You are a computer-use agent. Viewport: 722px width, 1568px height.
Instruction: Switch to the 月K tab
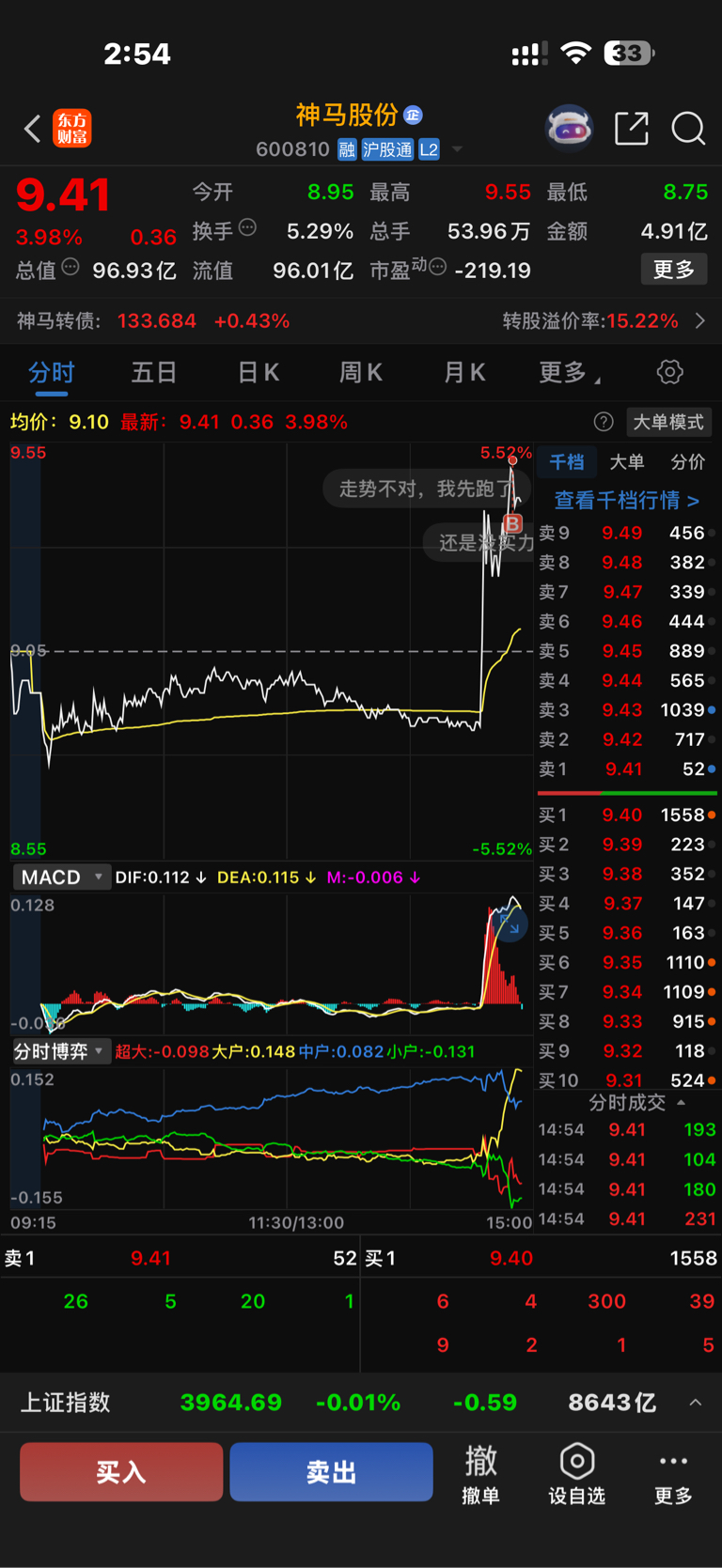click(x=464, y=373)
